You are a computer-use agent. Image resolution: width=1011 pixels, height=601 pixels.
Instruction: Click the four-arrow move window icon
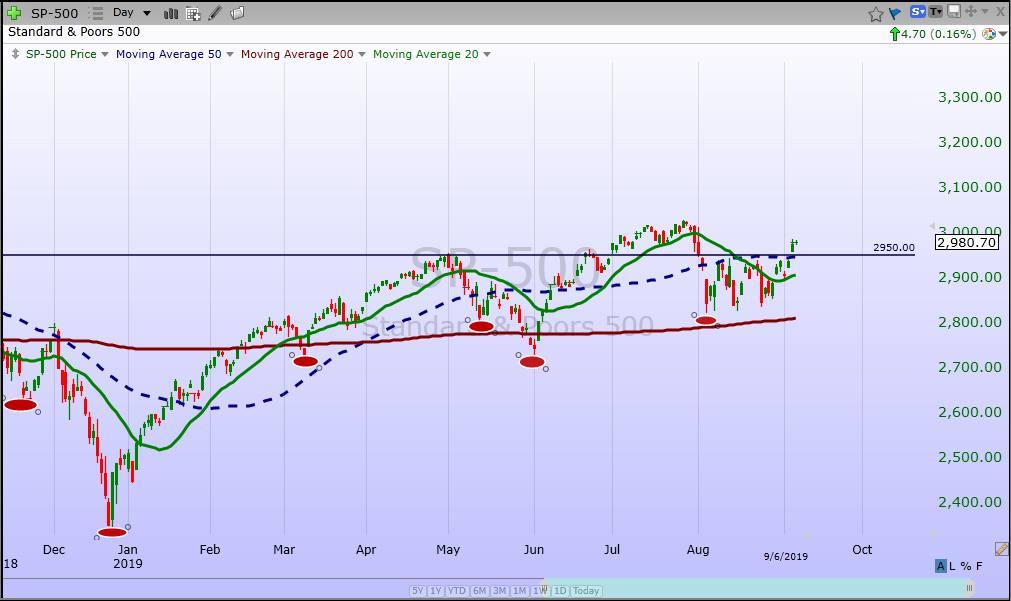970,12
